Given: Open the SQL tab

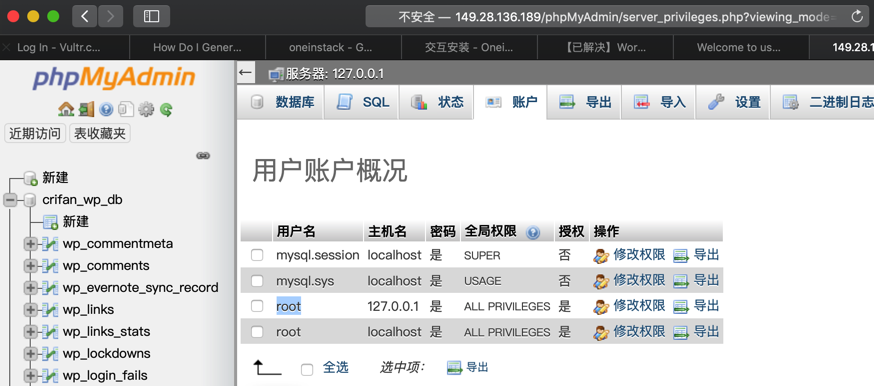Looking at the screenshot, I should [x=361, y=102].
